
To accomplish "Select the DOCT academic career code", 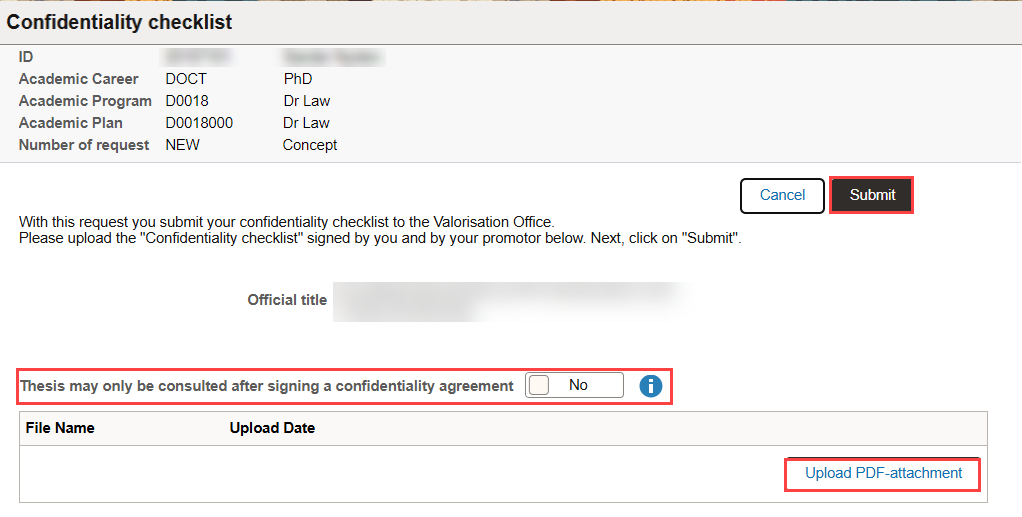I will 186,79.
